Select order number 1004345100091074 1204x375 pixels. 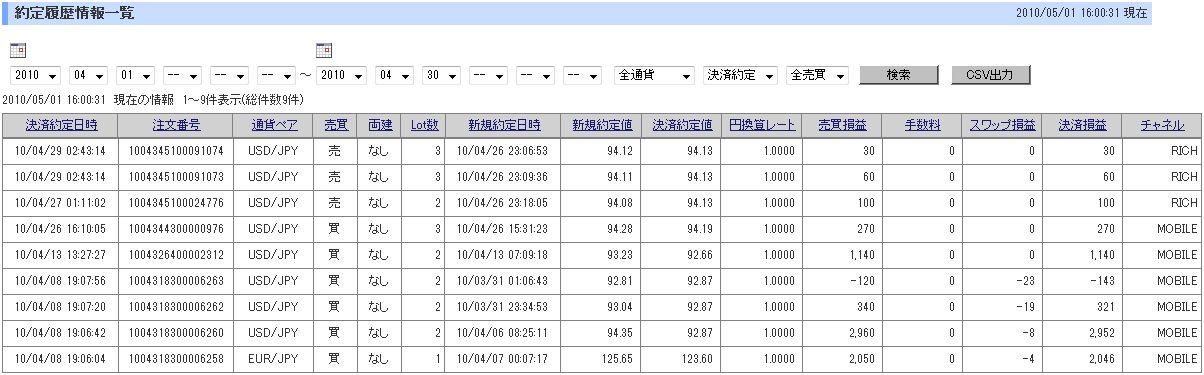pos(176,150)
